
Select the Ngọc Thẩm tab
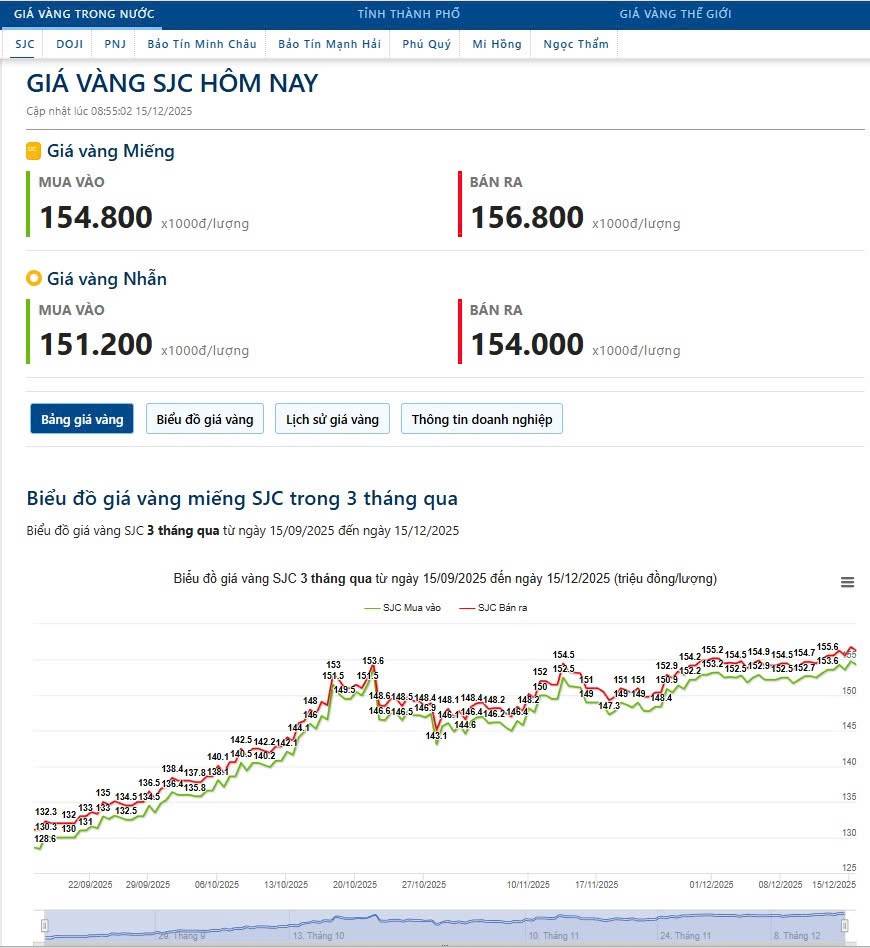[x=575, y=44]
